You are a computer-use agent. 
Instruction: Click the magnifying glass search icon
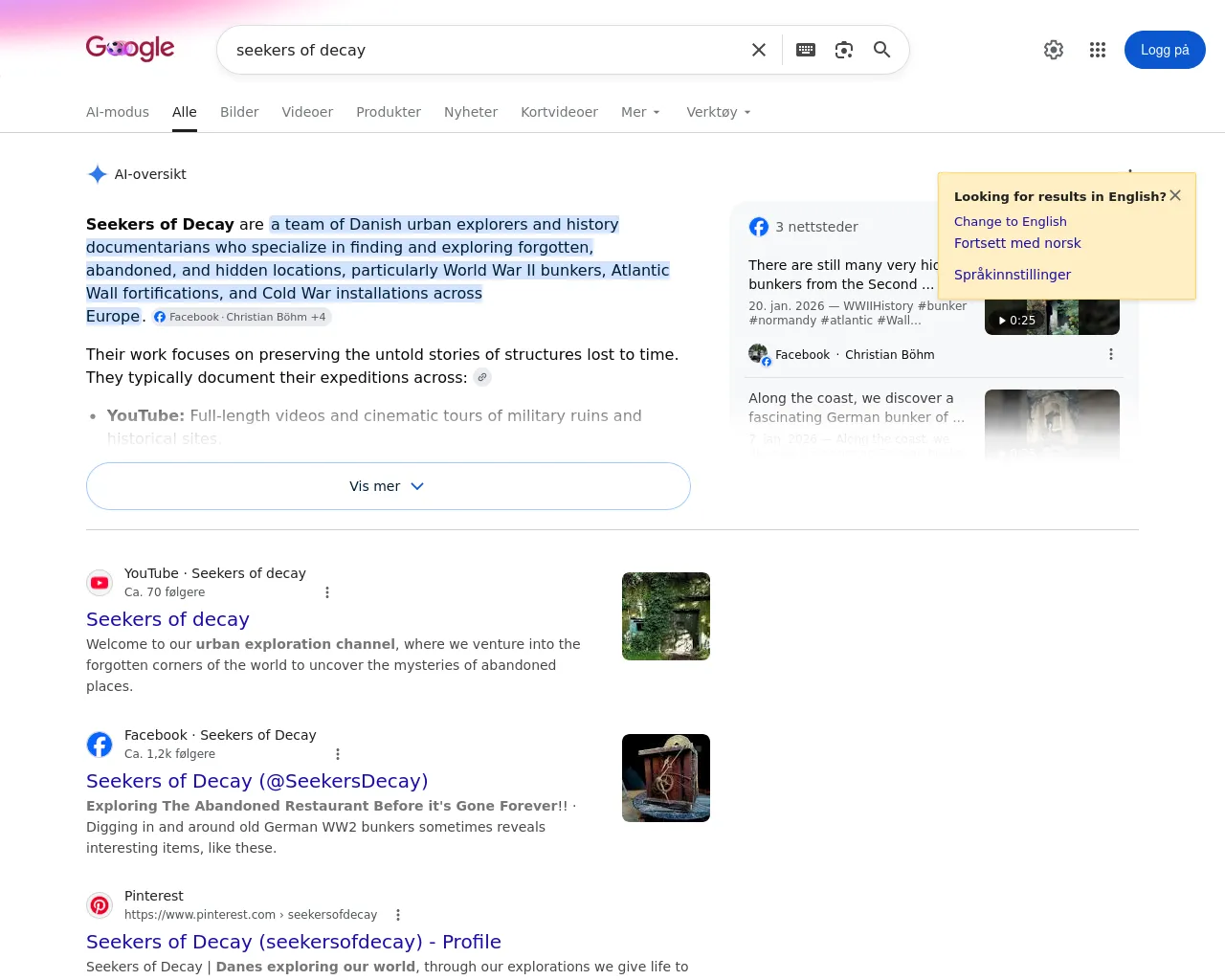pyautogui.click(x=882, y=50)
